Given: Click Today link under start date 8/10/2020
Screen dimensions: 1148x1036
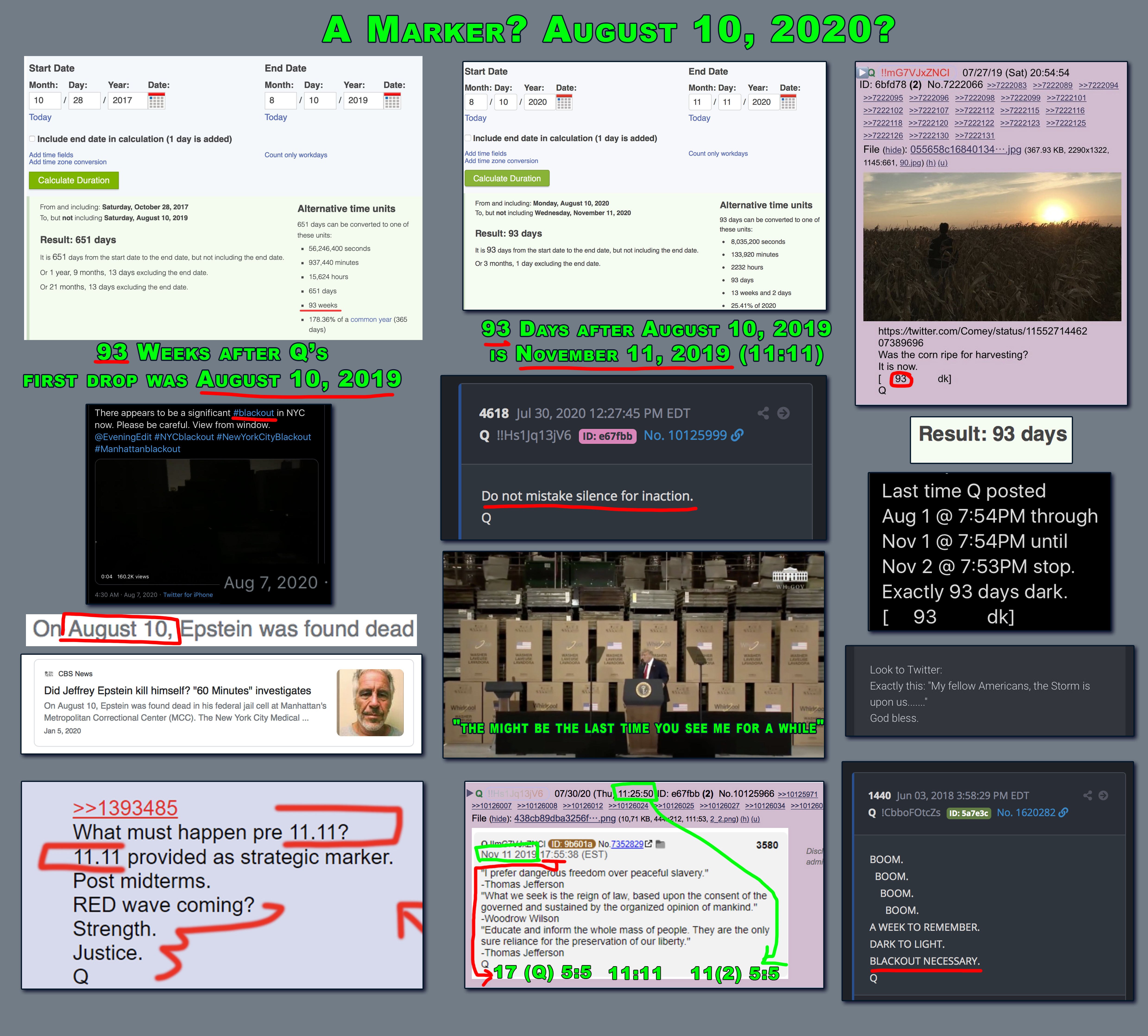Looking at the screenshot, I should [475, 118].
